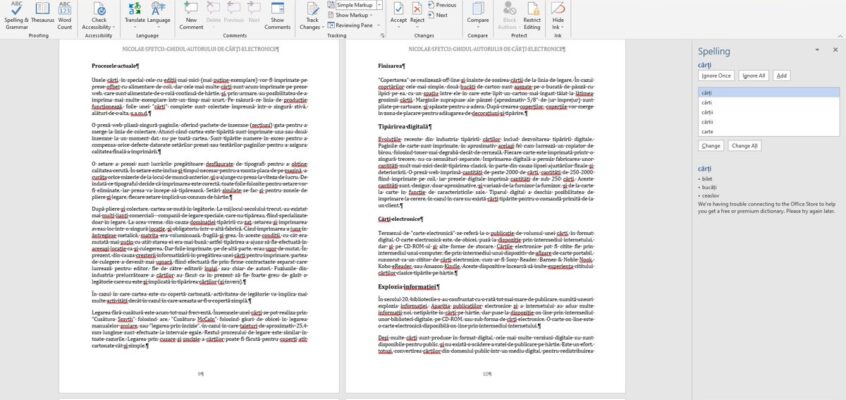
Task: Toggle Show Comments
Action: click(277, 15)
